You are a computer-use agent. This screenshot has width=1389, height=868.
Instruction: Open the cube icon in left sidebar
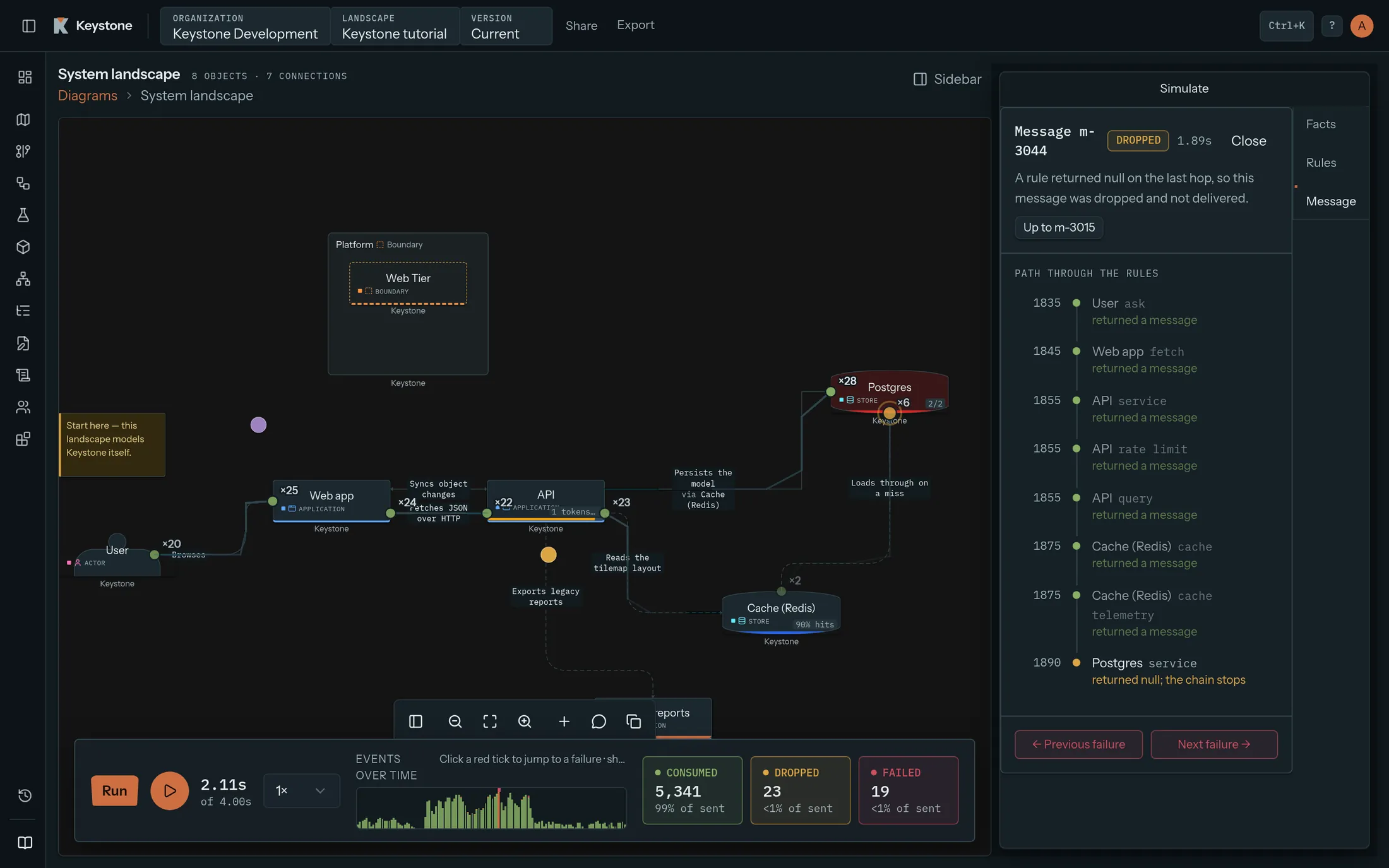[24, 247]
